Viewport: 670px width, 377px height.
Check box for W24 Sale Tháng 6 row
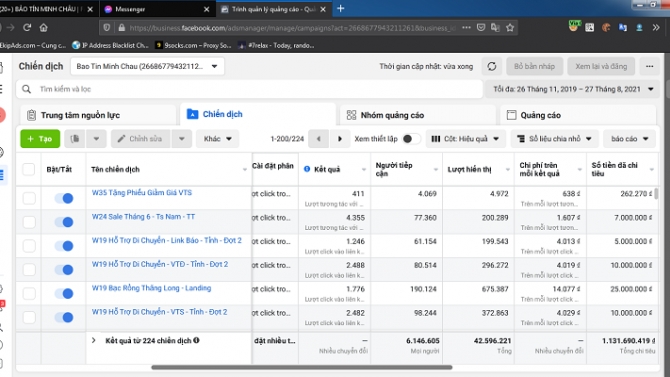[29, 222]
